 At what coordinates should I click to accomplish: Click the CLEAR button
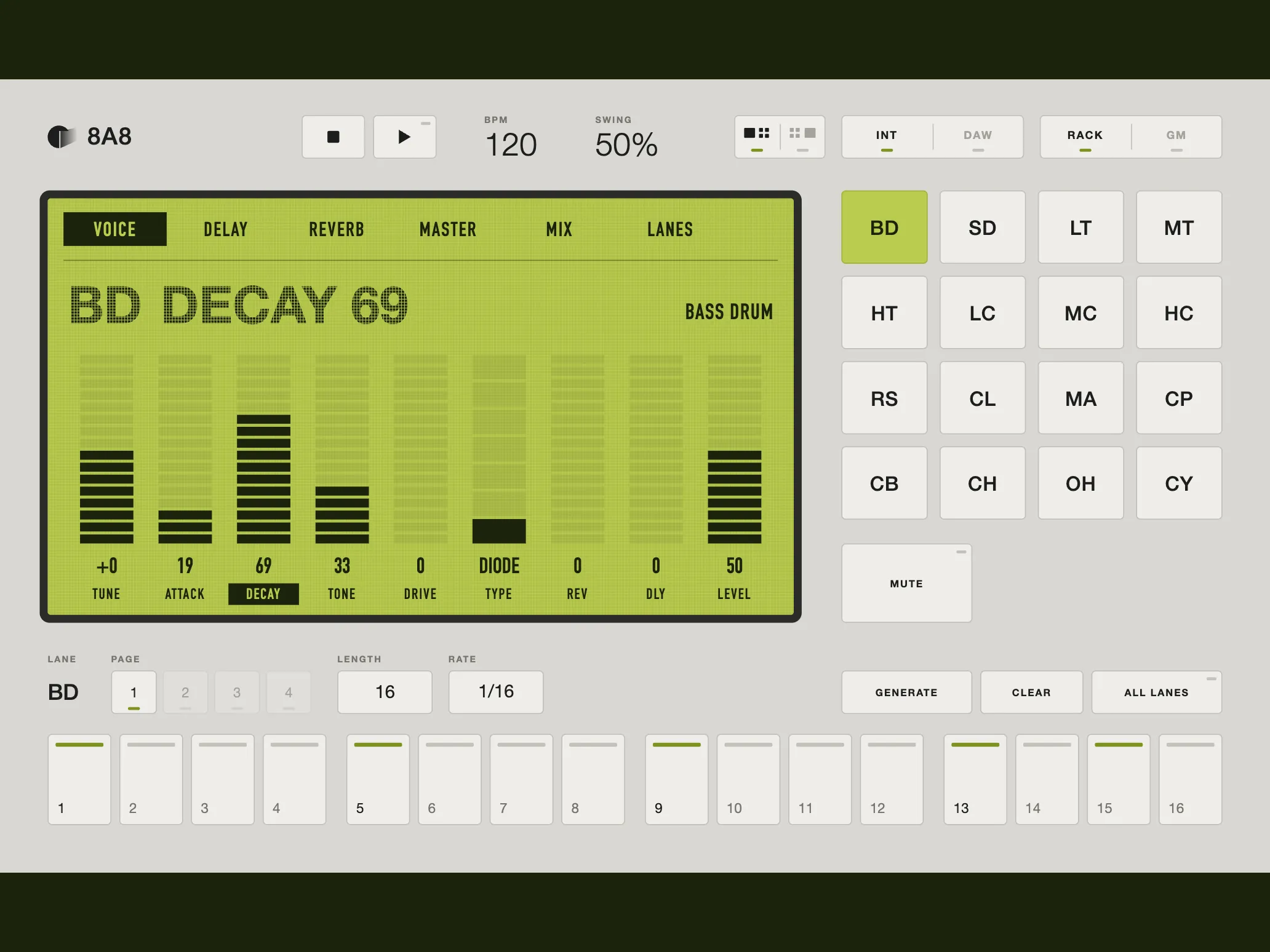coord(1031,692)
